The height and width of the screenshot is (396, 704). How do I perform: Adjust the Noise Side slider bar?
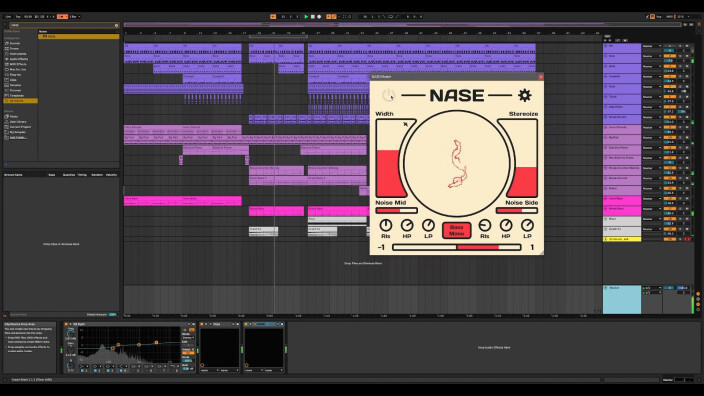(x=517, y=210)
